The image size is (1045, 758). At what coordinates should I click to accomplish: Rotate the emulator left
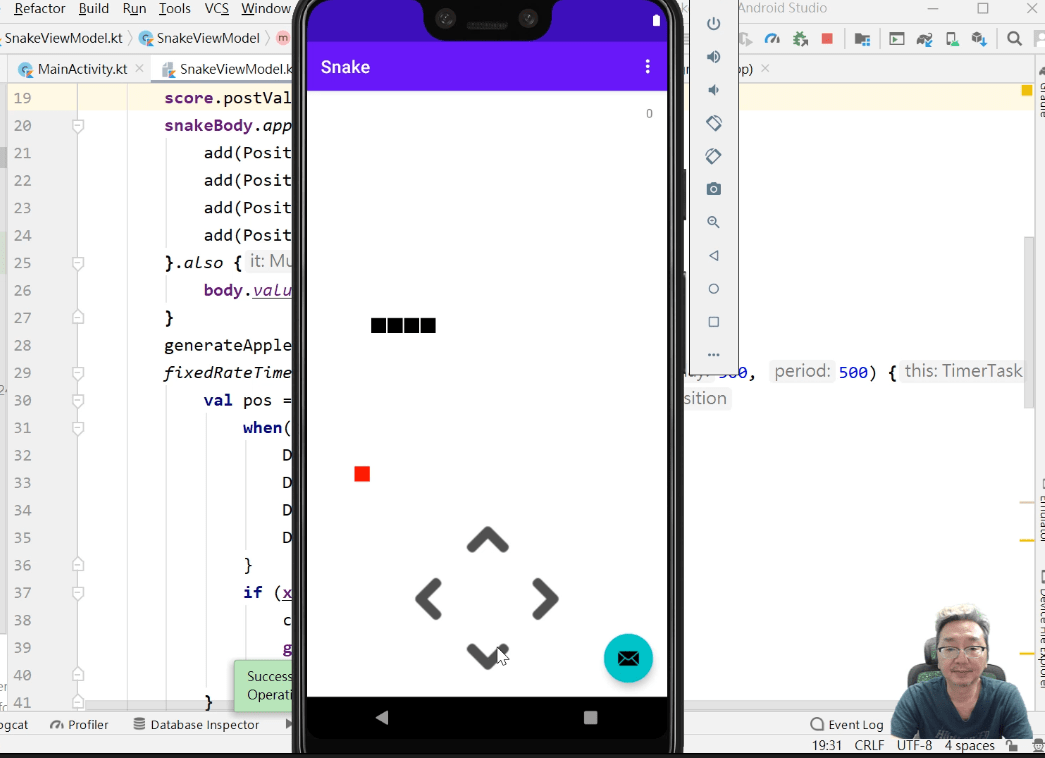(713, 123)
